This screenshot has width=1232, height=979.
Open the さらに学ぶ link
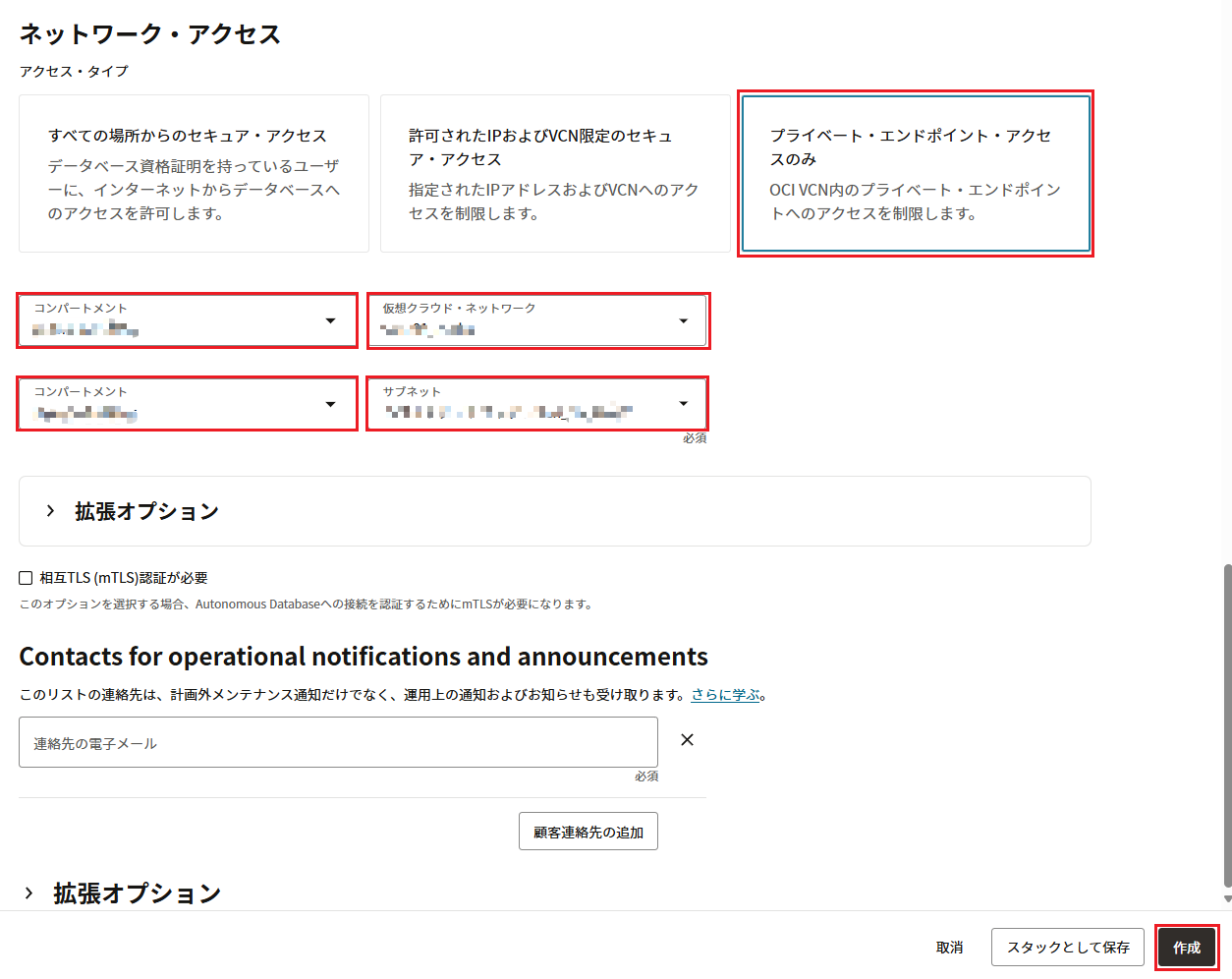[x=725, y=695]
